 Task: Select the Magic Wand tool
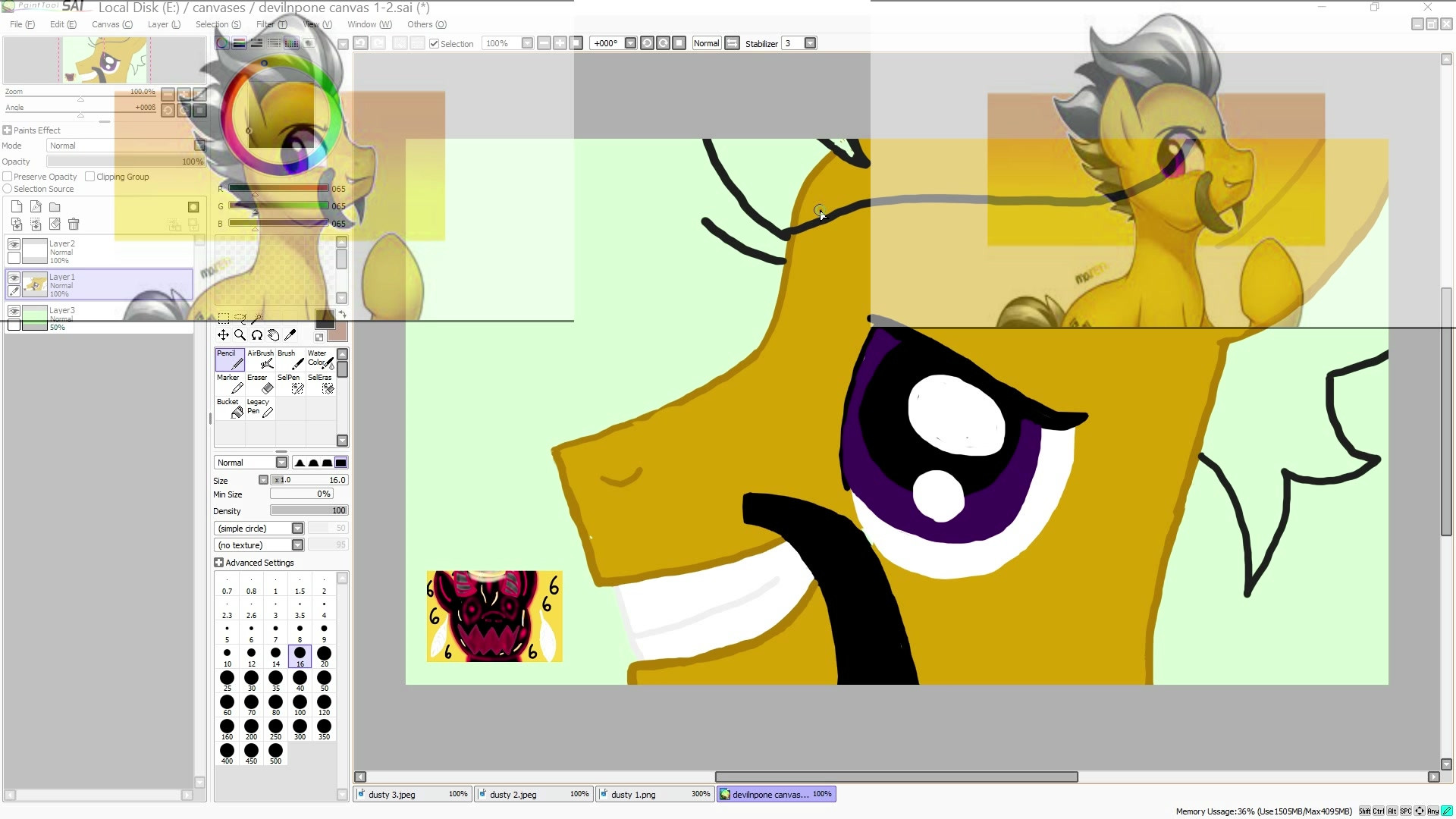point(257,318)
